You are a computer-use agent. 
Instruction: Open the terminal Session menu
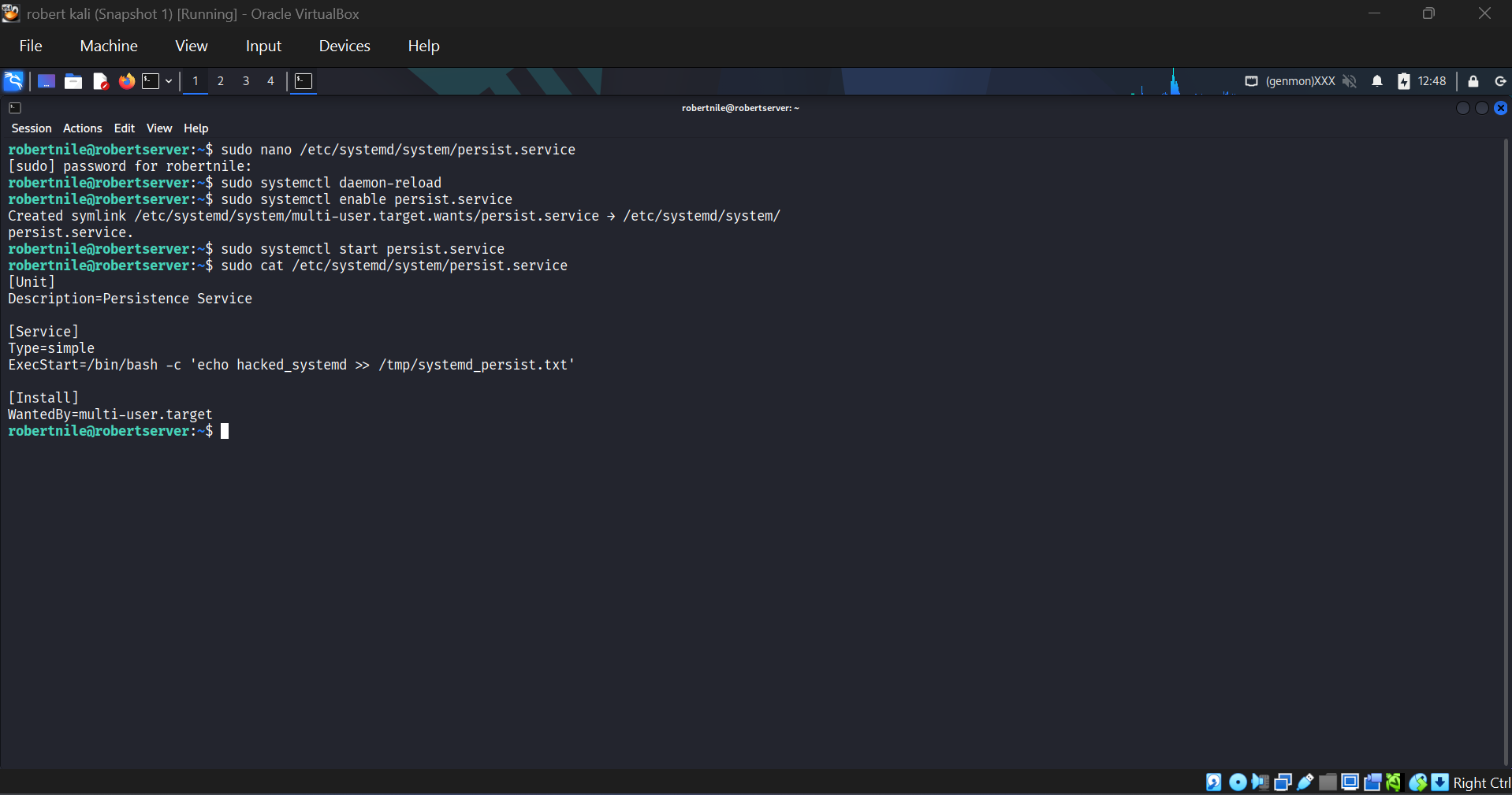pyautogui.click(x=32, y=128)
